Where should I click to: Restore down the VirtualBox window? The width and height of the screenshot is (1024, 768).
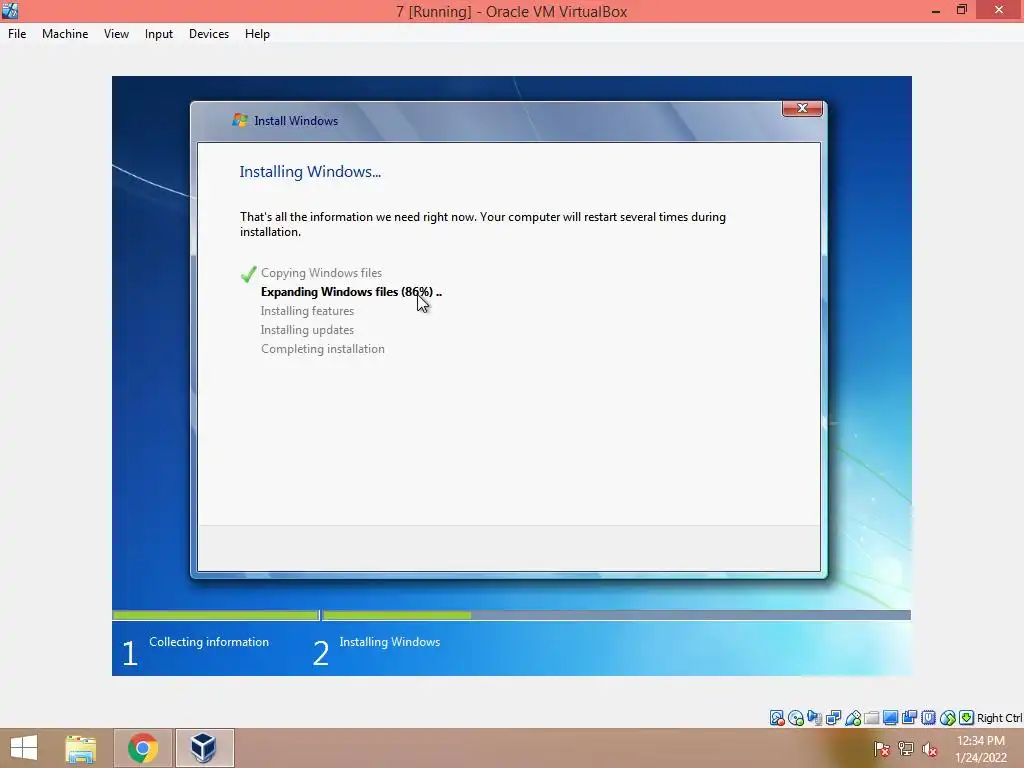coord(961,10)
